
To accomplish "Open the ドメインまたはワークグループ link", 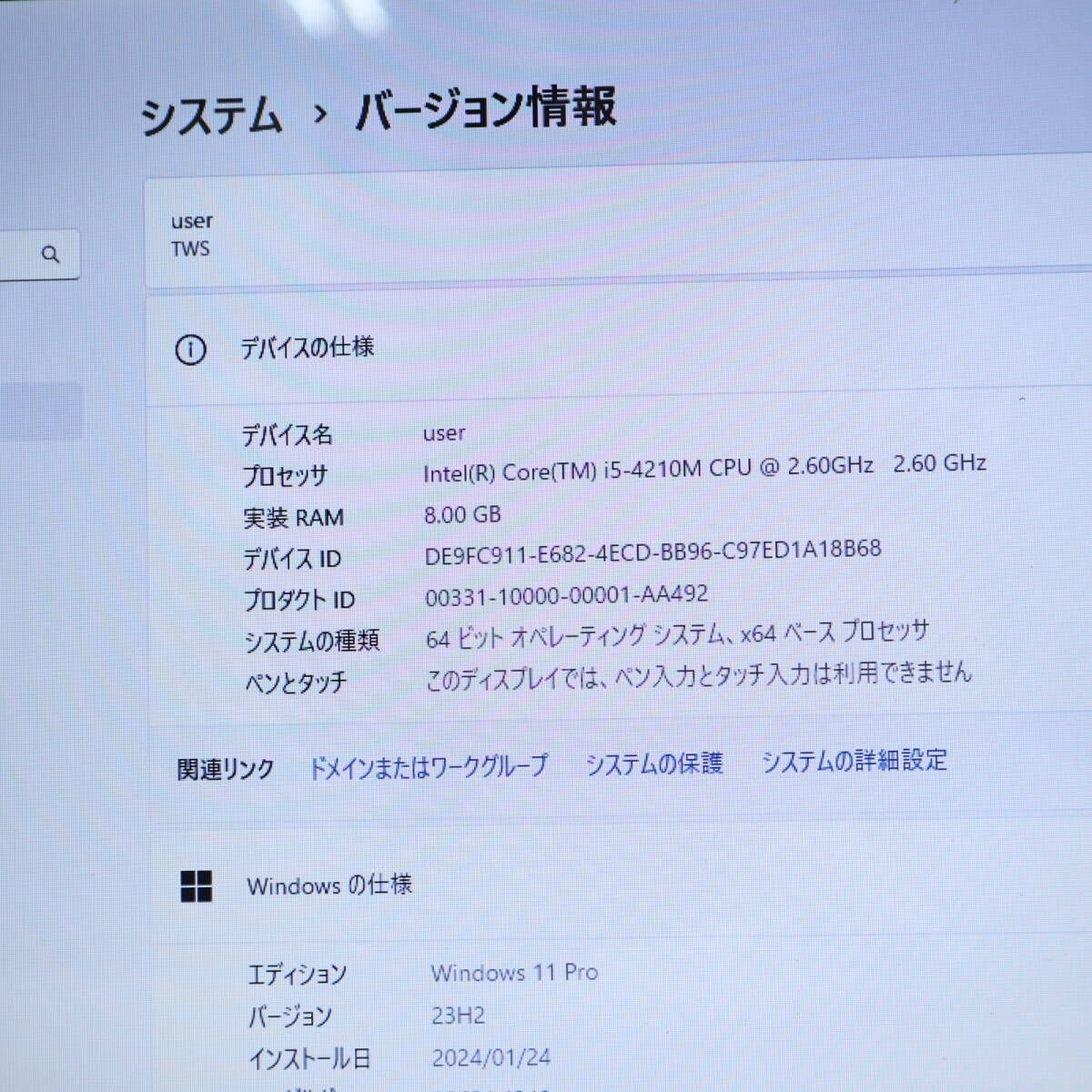I will pyautogui.click(x=429, y=767).
